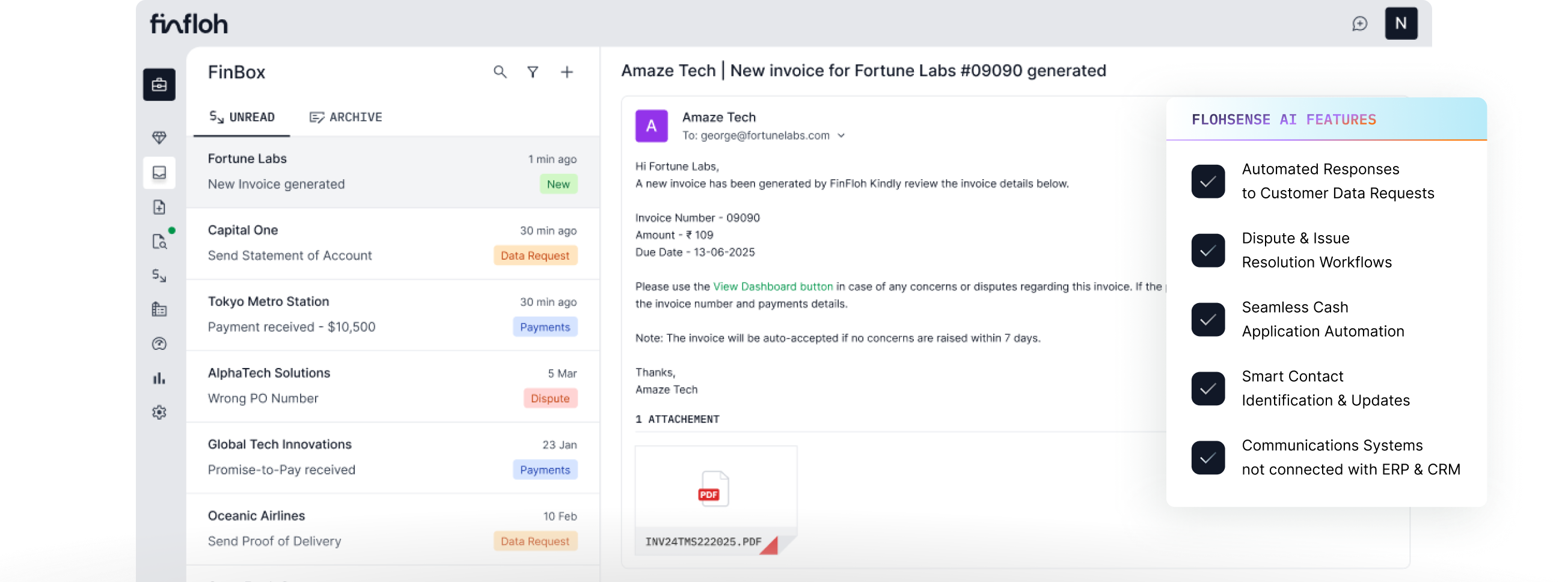Click the '1 ATTACHEMENT' label

tap(678, 419)
